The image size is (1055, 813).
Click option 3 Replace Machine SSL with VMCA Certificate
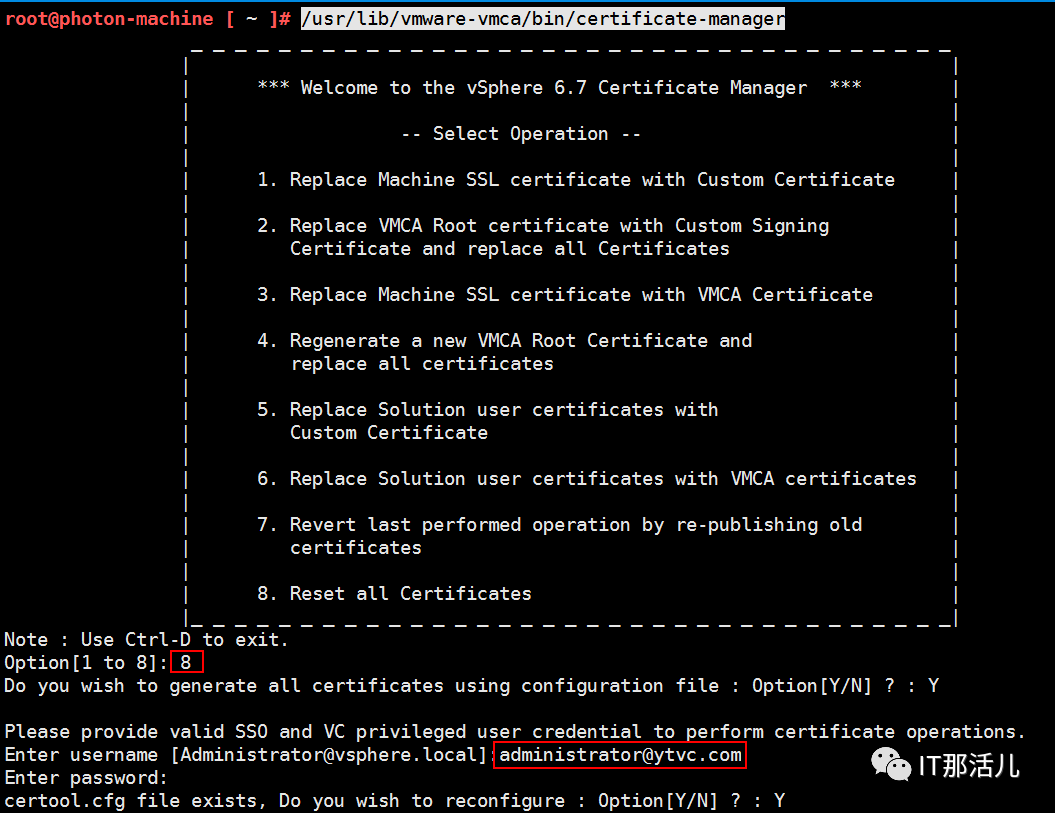(x=565, y=294)
